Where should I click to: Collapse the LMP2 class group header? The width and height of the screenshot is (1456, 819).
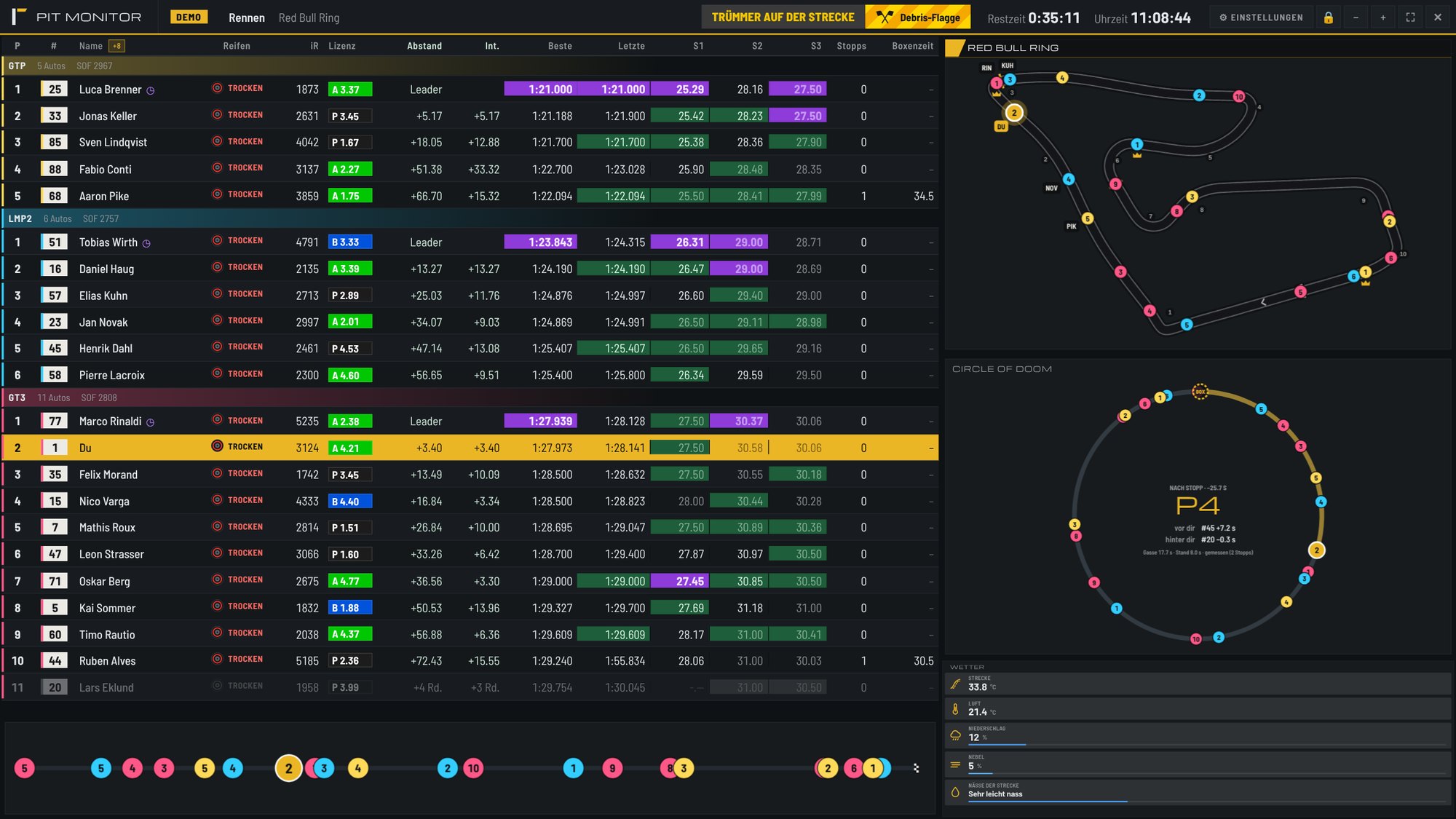[x=470, y=218]
